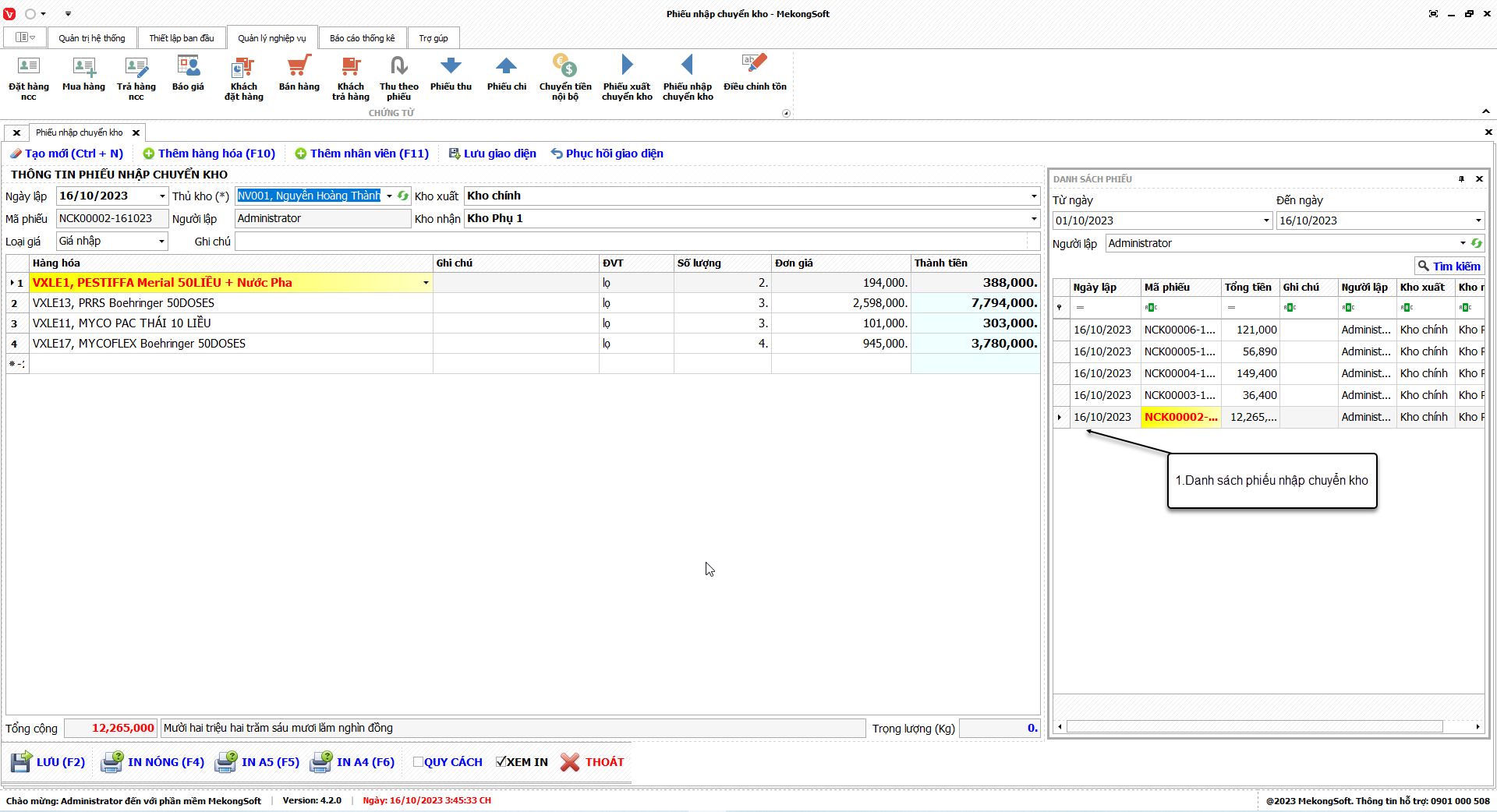
Task: Uncheck the XEM IN checkbox
Action: pyautogui.click(x=501, y=762)
